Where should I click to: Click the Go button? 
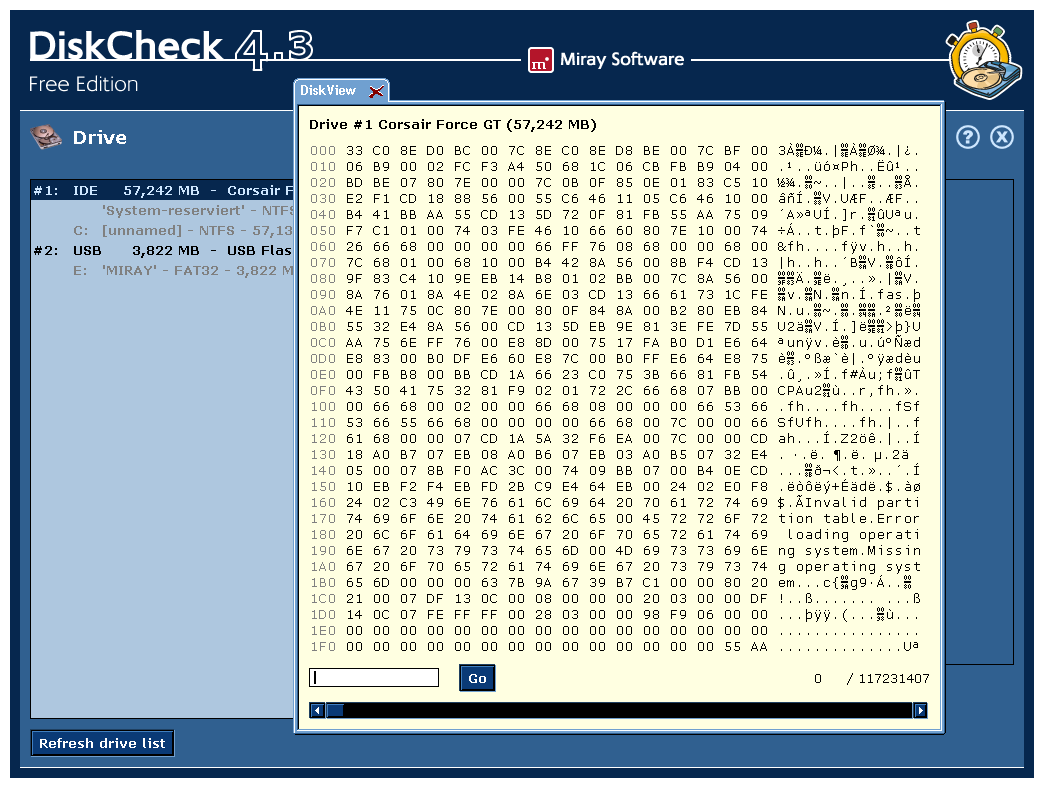point(477,678)
